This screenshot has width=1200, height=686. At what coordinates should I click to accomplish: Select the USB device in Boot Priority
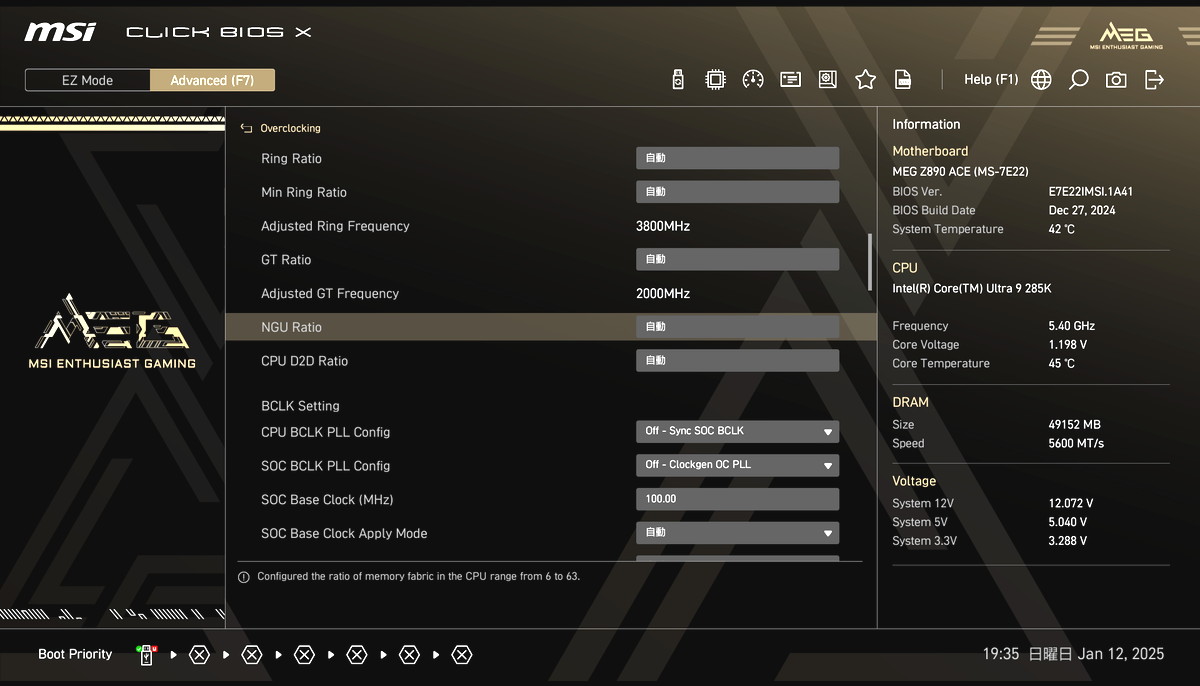(x=146, y=655)
